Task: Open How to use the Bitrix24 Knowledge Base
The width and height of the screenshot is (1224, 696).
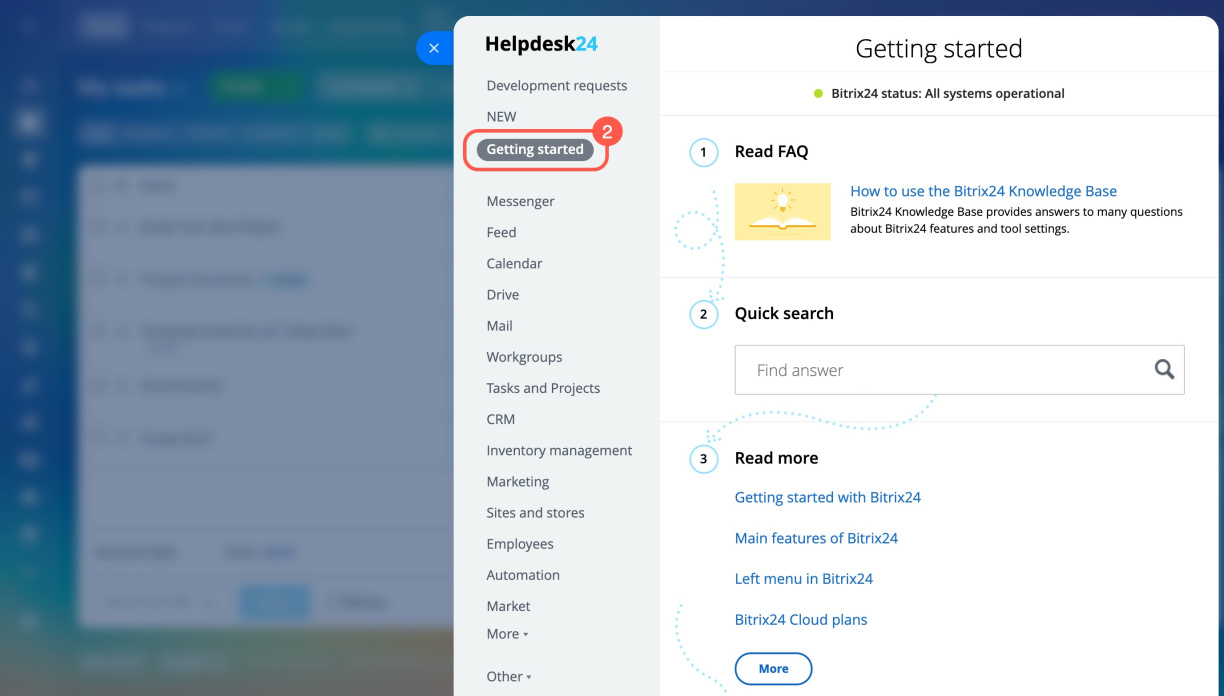Action: pos(983,191)
